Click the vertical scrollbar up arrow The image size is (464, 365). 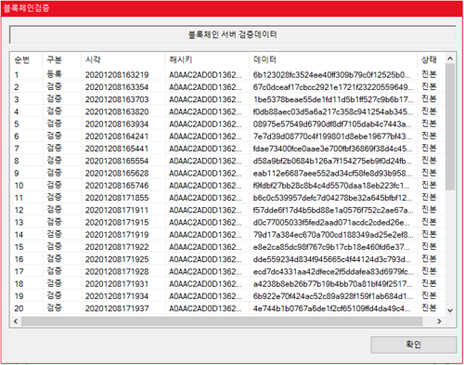450,59
